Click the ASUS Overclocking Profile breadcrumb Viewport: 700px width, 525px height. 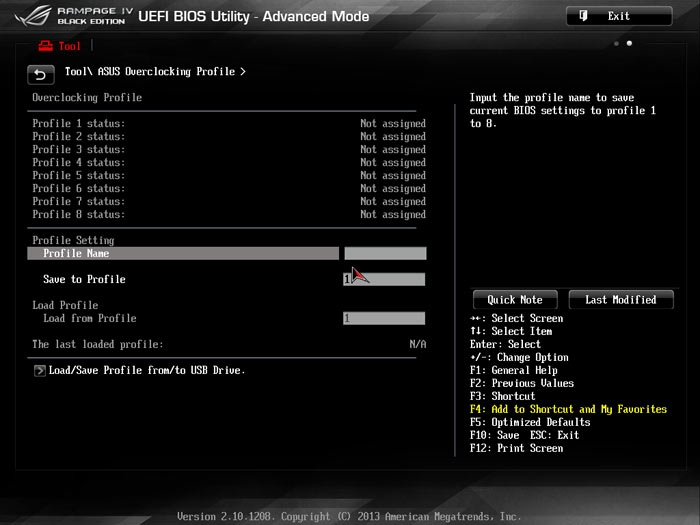tap(154, 72)
